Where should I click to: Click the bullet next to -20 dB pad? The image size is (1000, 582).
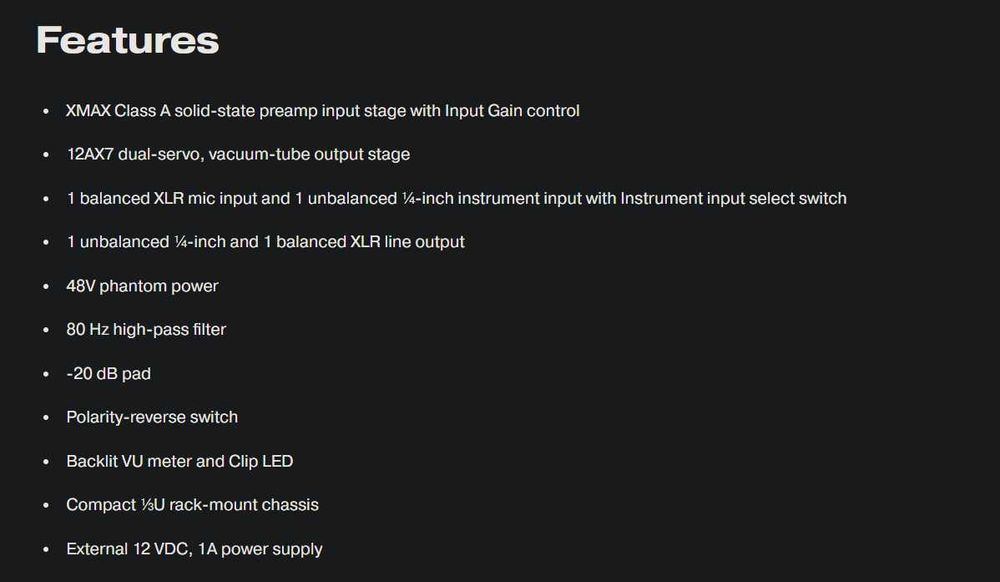45,374
